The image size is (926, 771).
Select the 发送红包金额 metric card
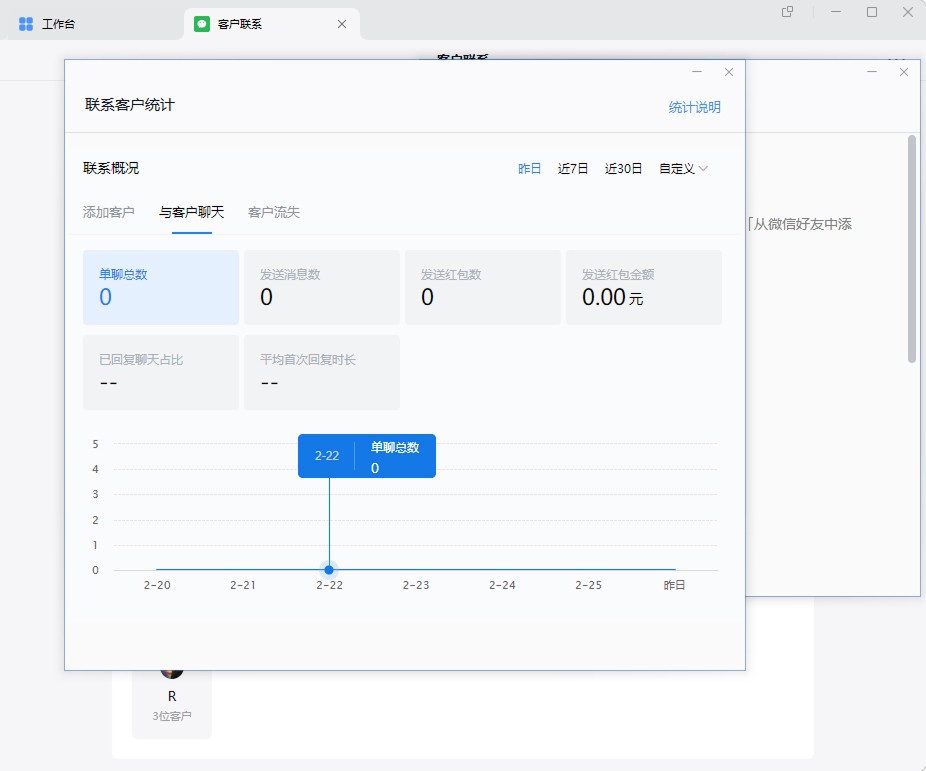coord(643,287)
